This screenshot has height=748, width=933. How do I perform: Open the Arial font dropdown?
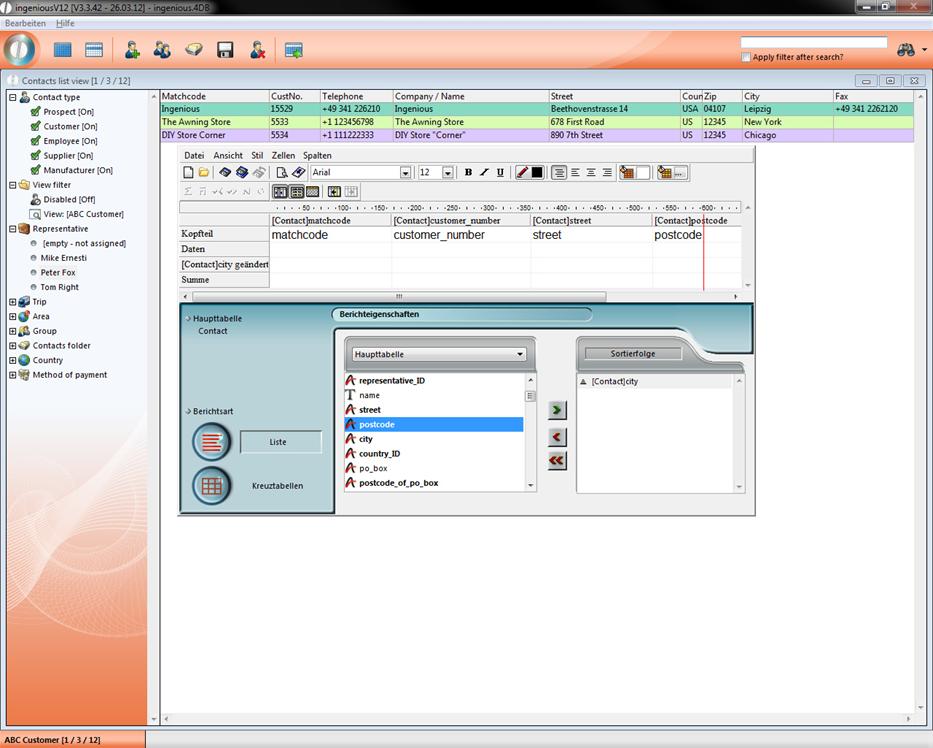[x=405, y=173]
